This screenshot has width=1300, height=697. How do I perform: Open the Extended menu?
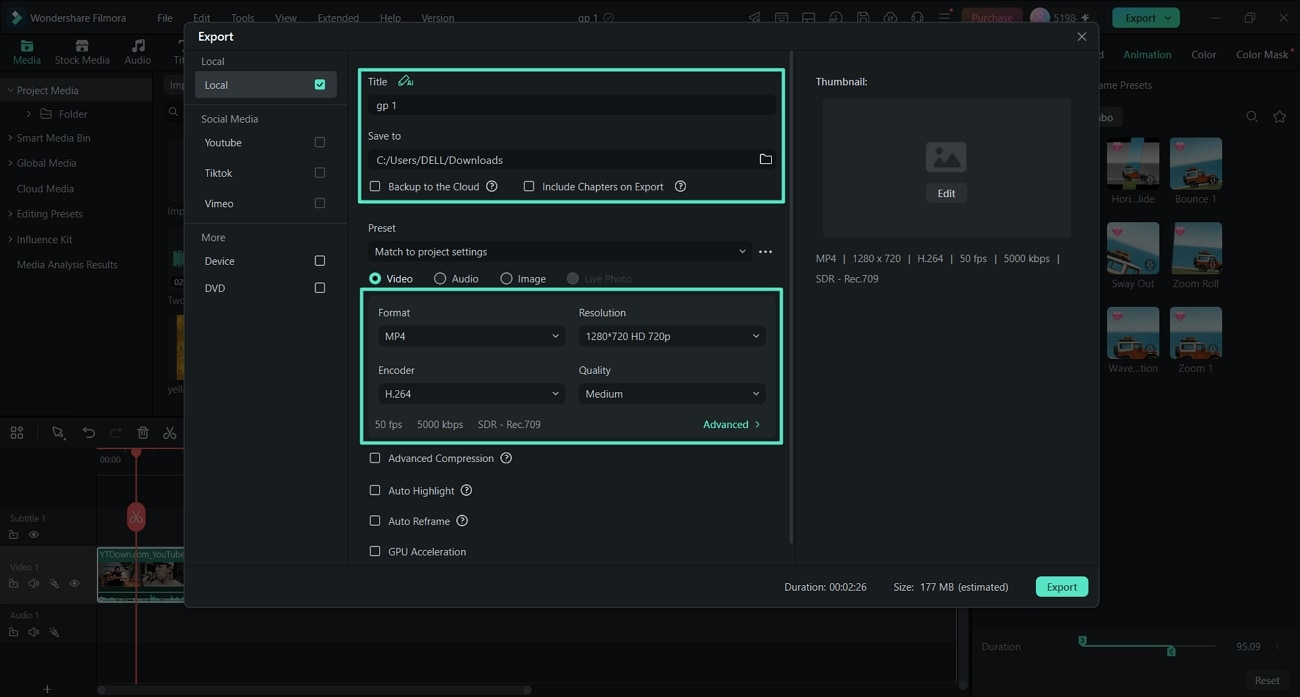point(338,18)
